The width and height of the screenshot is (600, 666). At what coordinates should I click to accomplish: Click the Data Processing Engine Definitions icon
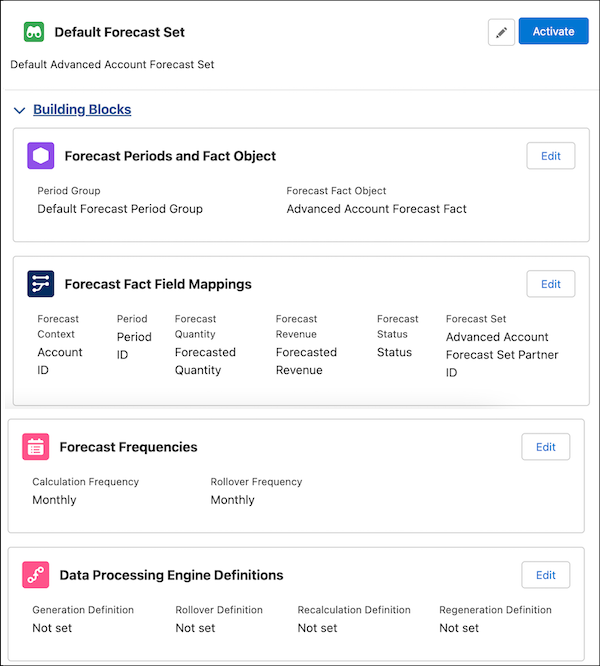[x=36, y=575]
